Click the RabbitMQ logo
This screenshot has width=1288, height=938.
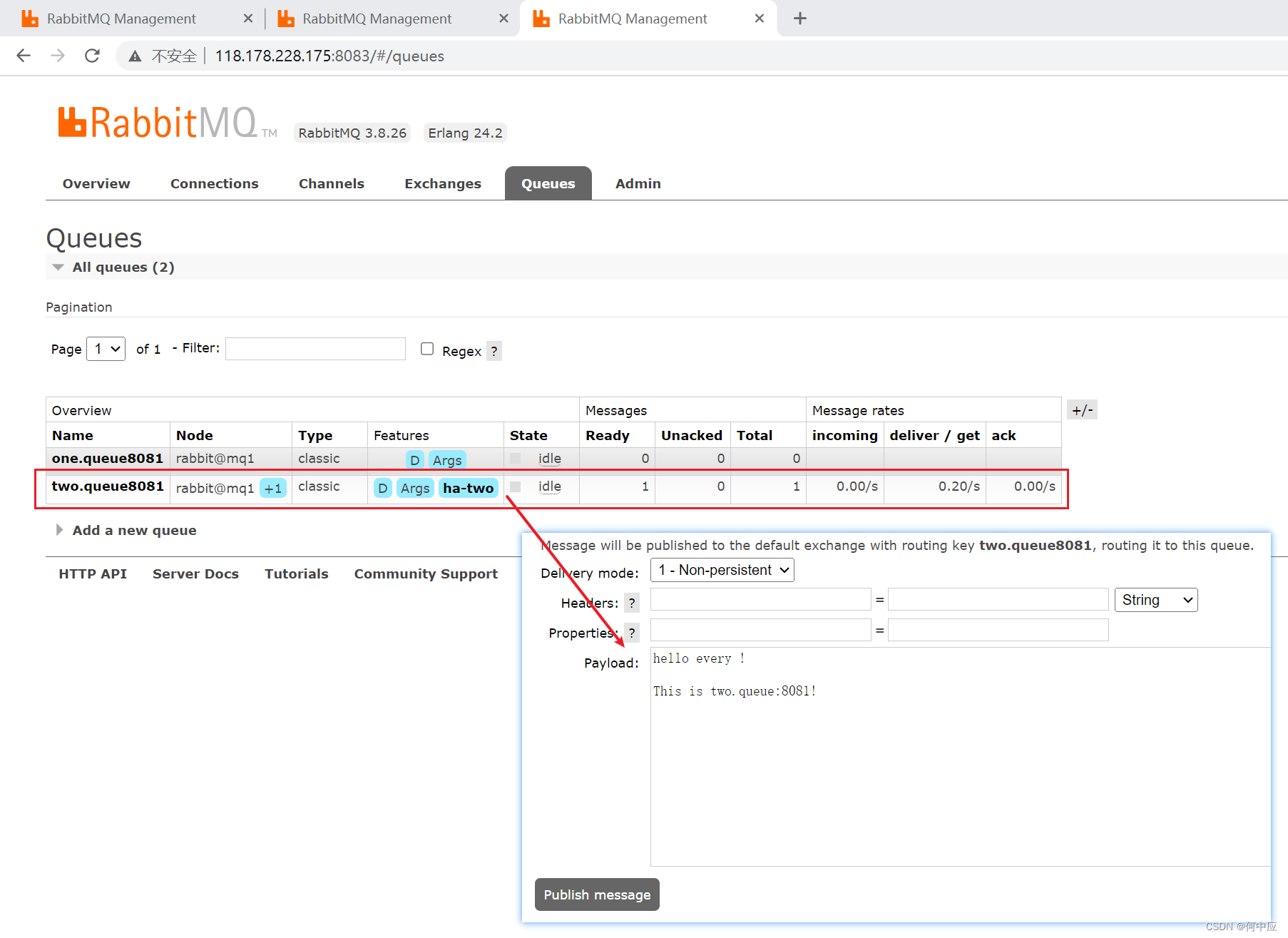click(167, 123)
